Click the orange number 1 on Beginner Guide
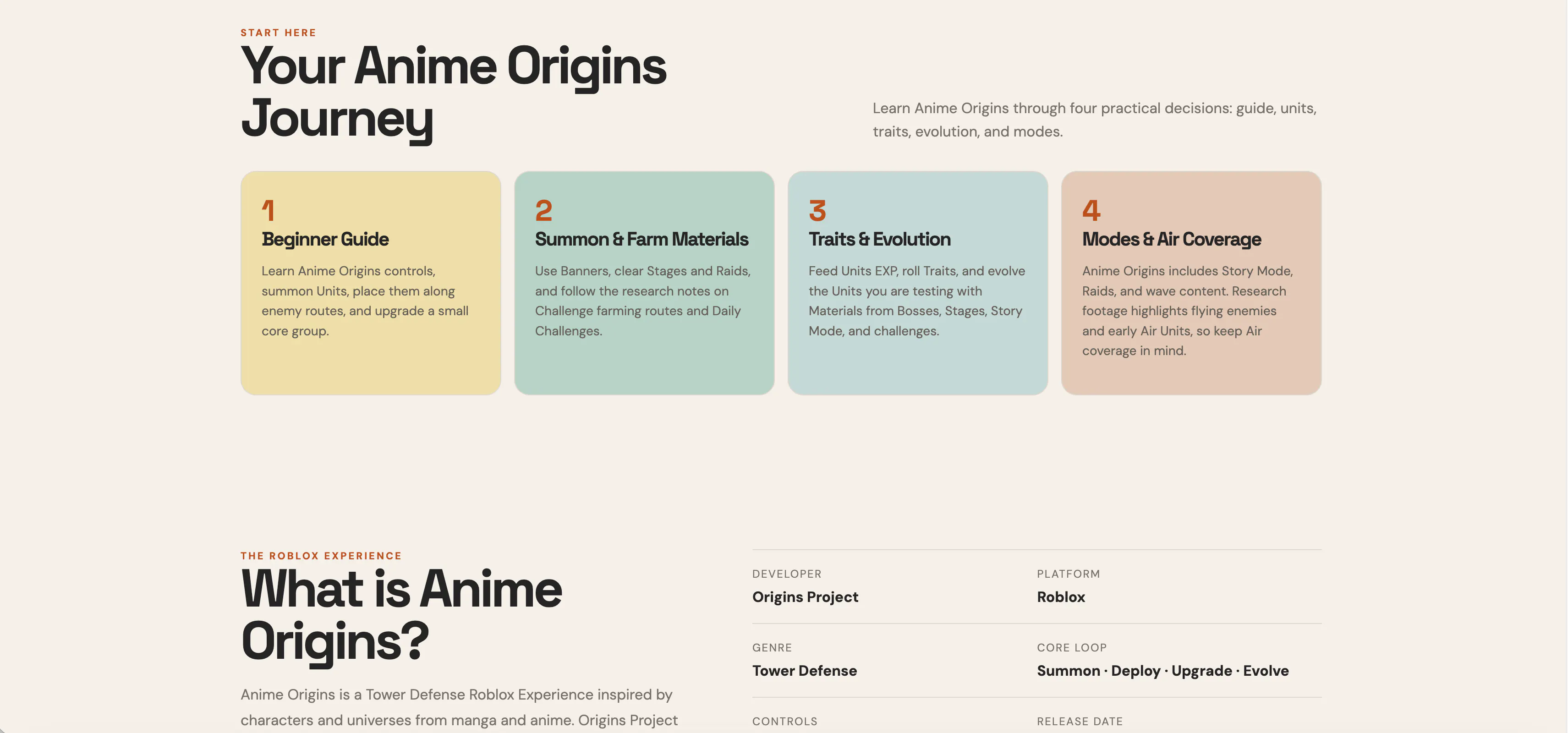This screenshot has height=733, width=1568. (x=269, y=211)
